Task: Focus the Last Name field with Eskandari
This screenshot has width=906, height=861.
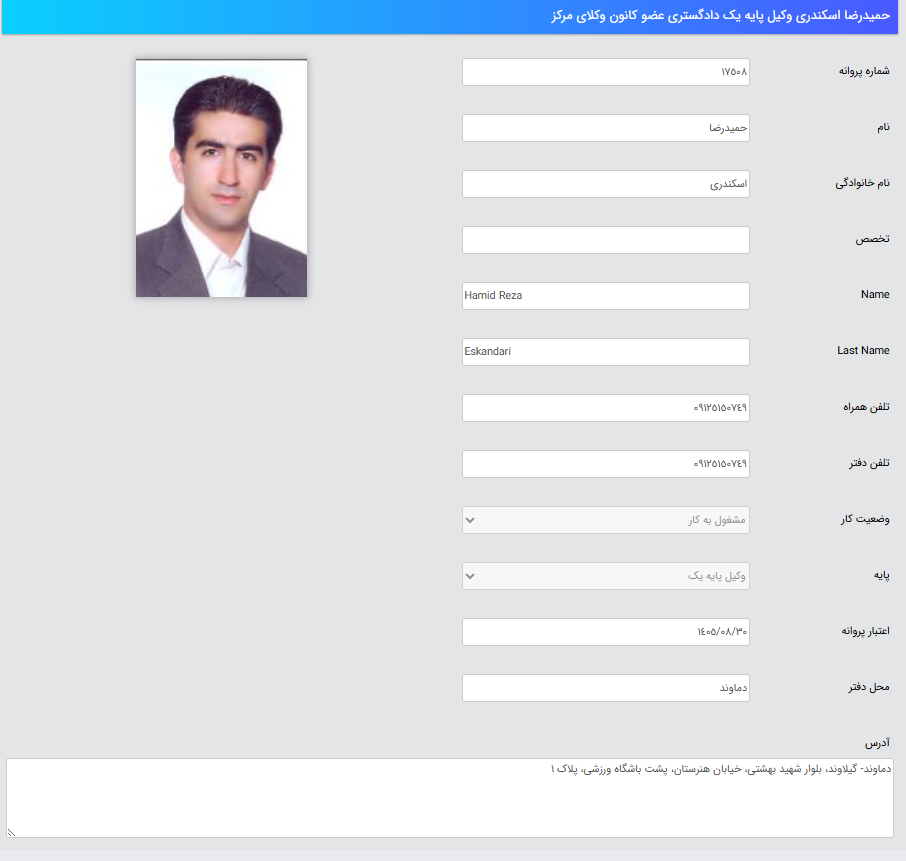Action: click(605, 352)
